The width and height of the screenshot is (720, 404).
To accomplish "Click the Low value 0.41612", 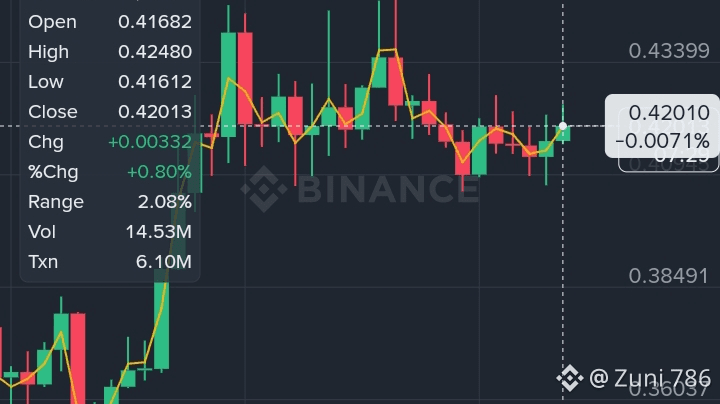I will (155, 82).
